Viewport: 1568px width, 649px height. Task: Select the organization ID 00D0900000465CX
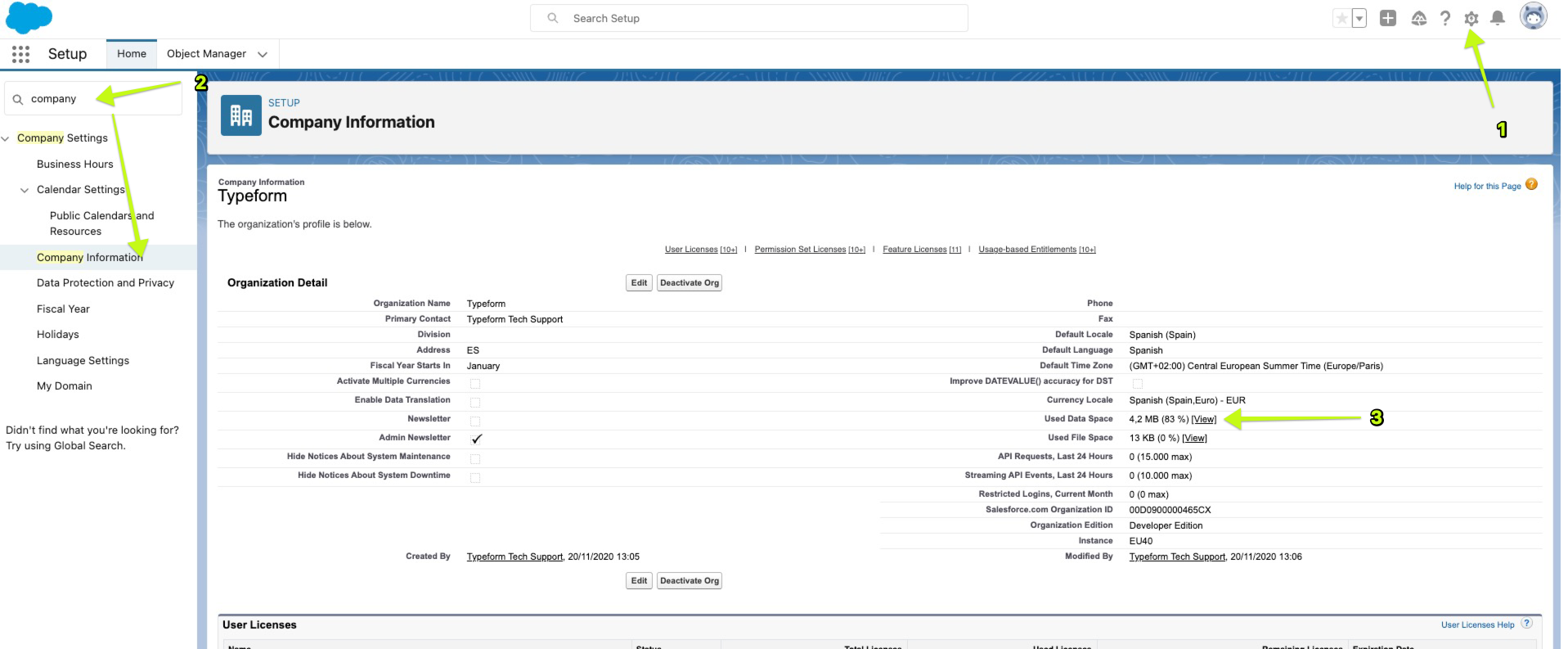pos(1170,510)
